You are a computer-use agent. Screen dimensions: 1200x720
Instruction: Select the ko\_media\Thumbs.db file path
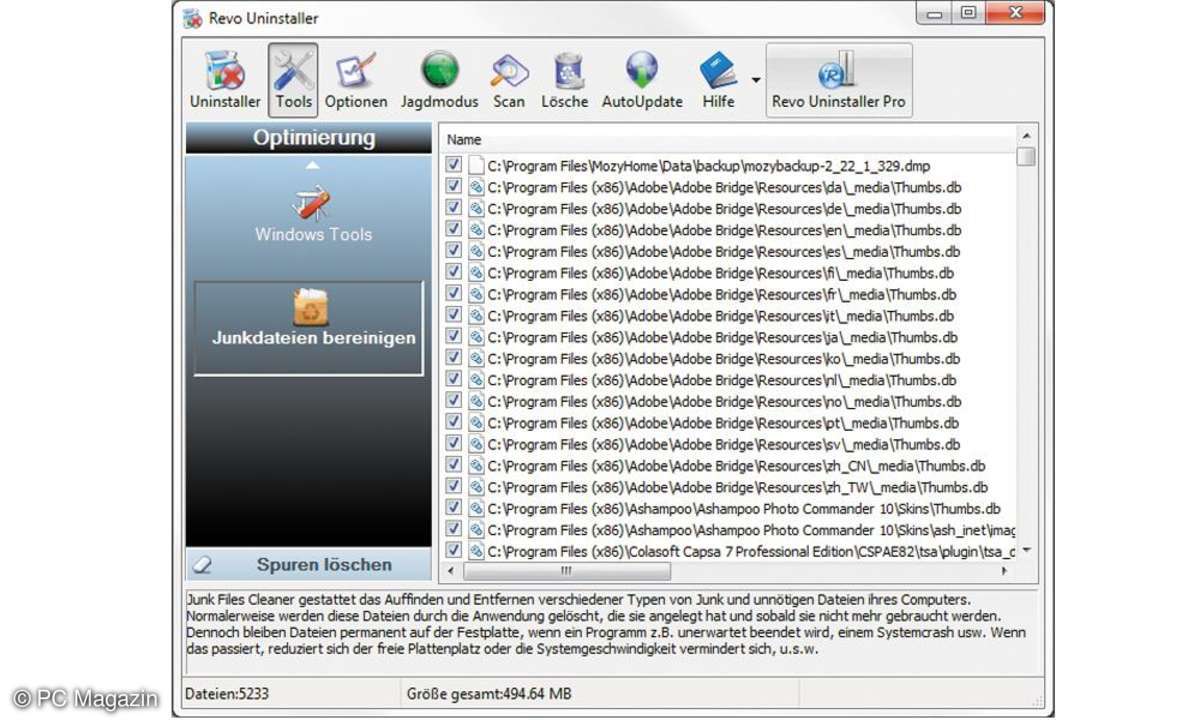pos(724,359)
